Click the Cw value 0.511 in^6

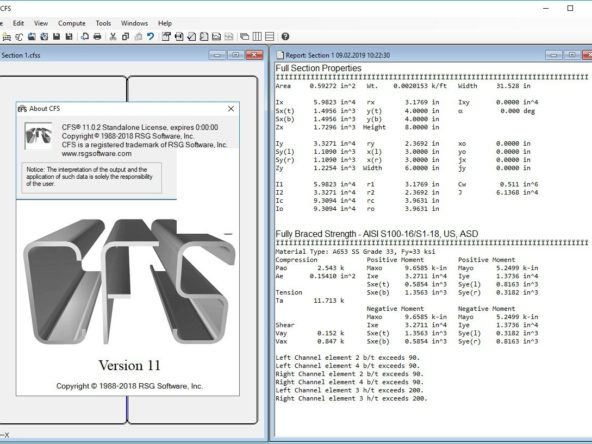coord(519,184)
